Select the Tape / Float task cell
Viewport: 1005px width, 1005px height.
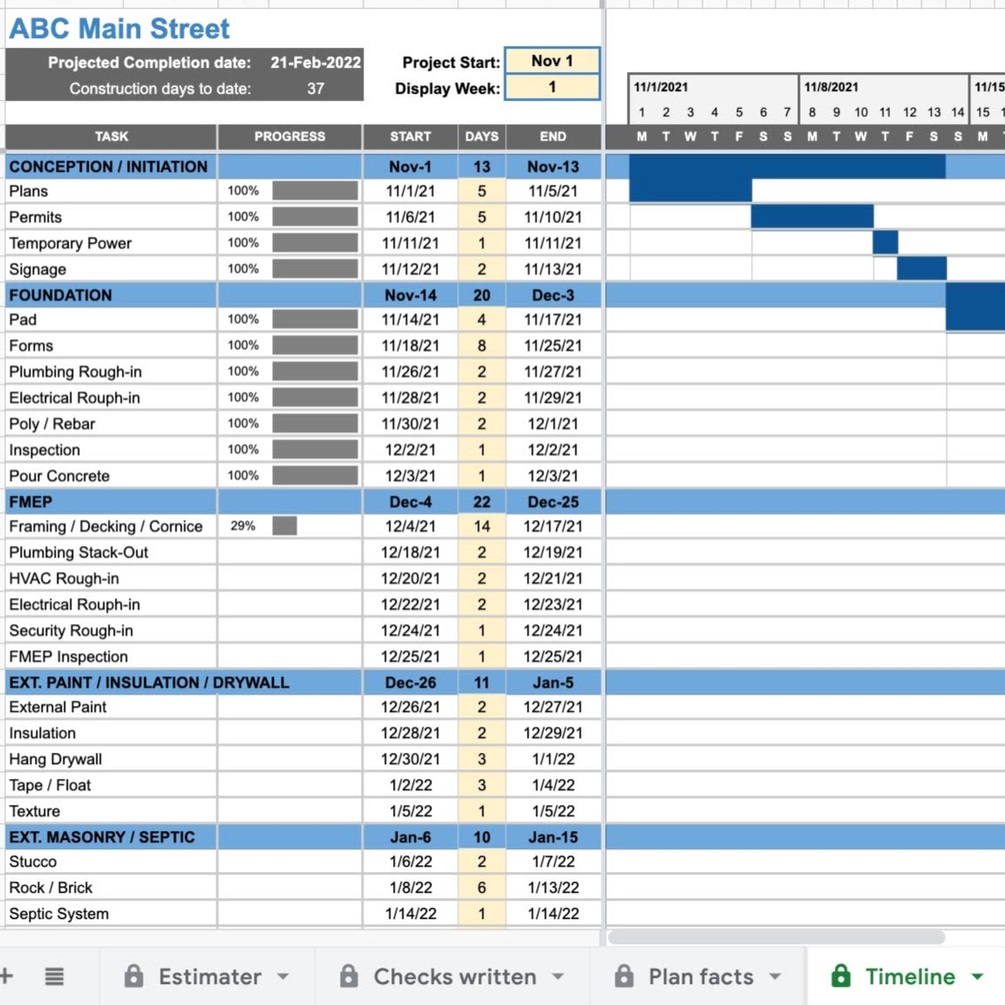click(x=111, y=785)
